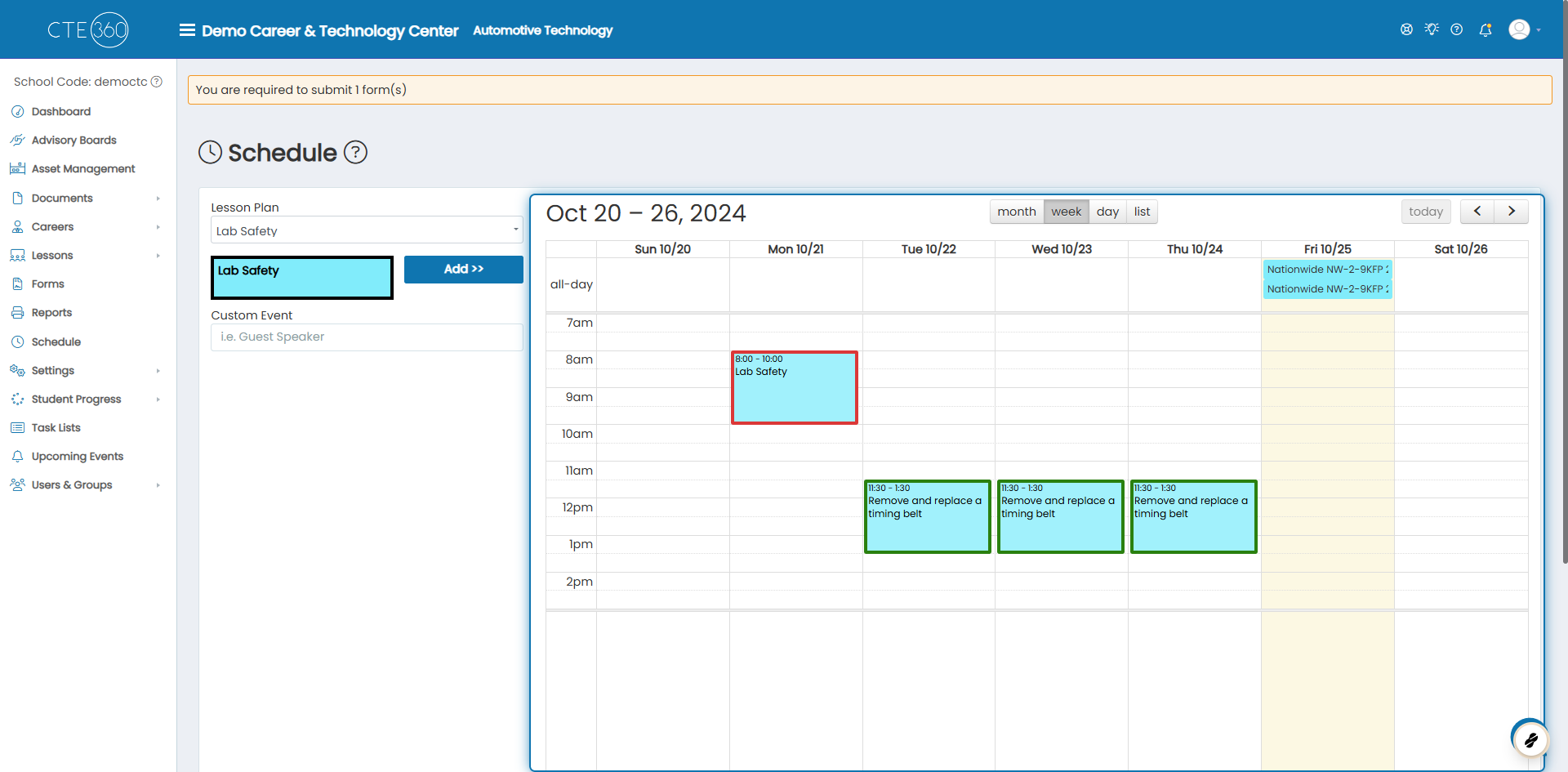Viewport: 1568px width, 772px height.
Task: Click the Advisory Boards handshake icon
Action: click(17, 140)
